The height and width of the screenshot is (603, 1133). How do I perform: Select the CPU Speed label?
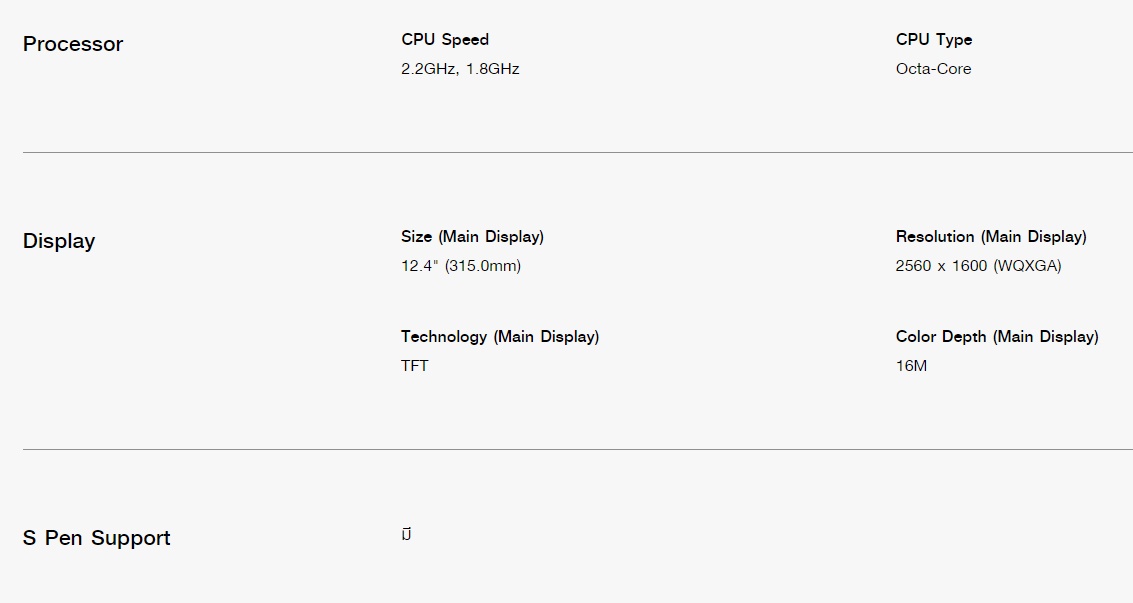point(445,40)
